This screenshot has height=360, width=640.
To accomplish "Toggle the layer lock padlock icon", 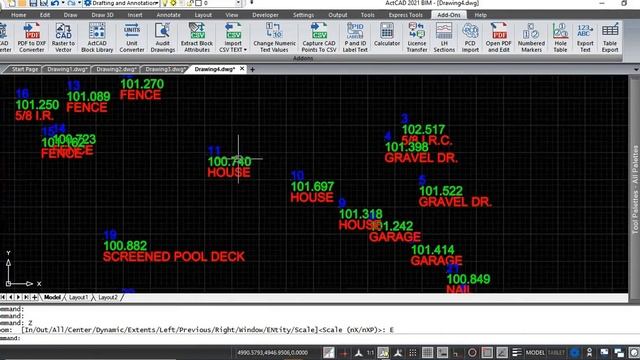I will click(191, 3).
